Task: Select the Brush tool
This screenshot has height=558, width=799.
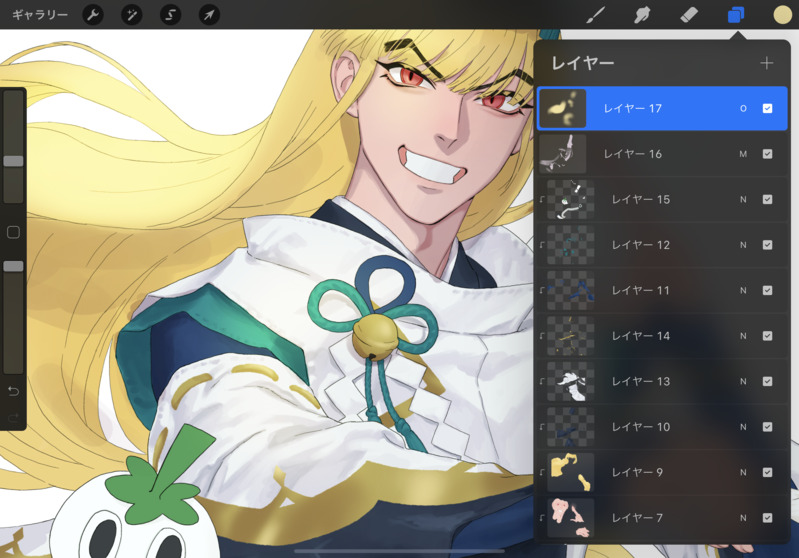Action: coord(595,15)
